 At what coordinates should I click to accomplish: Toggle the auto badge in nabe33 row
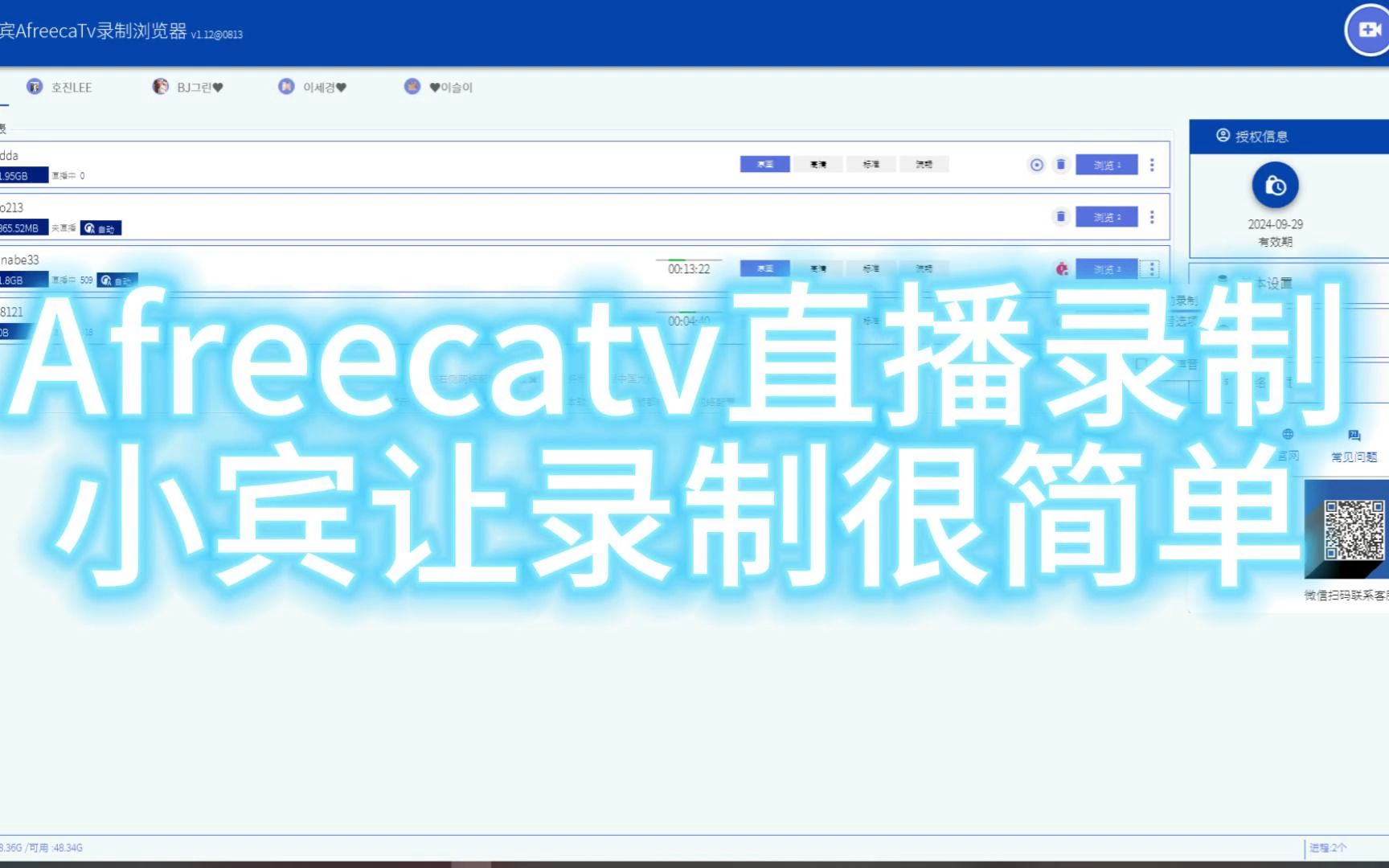[117, 280]
